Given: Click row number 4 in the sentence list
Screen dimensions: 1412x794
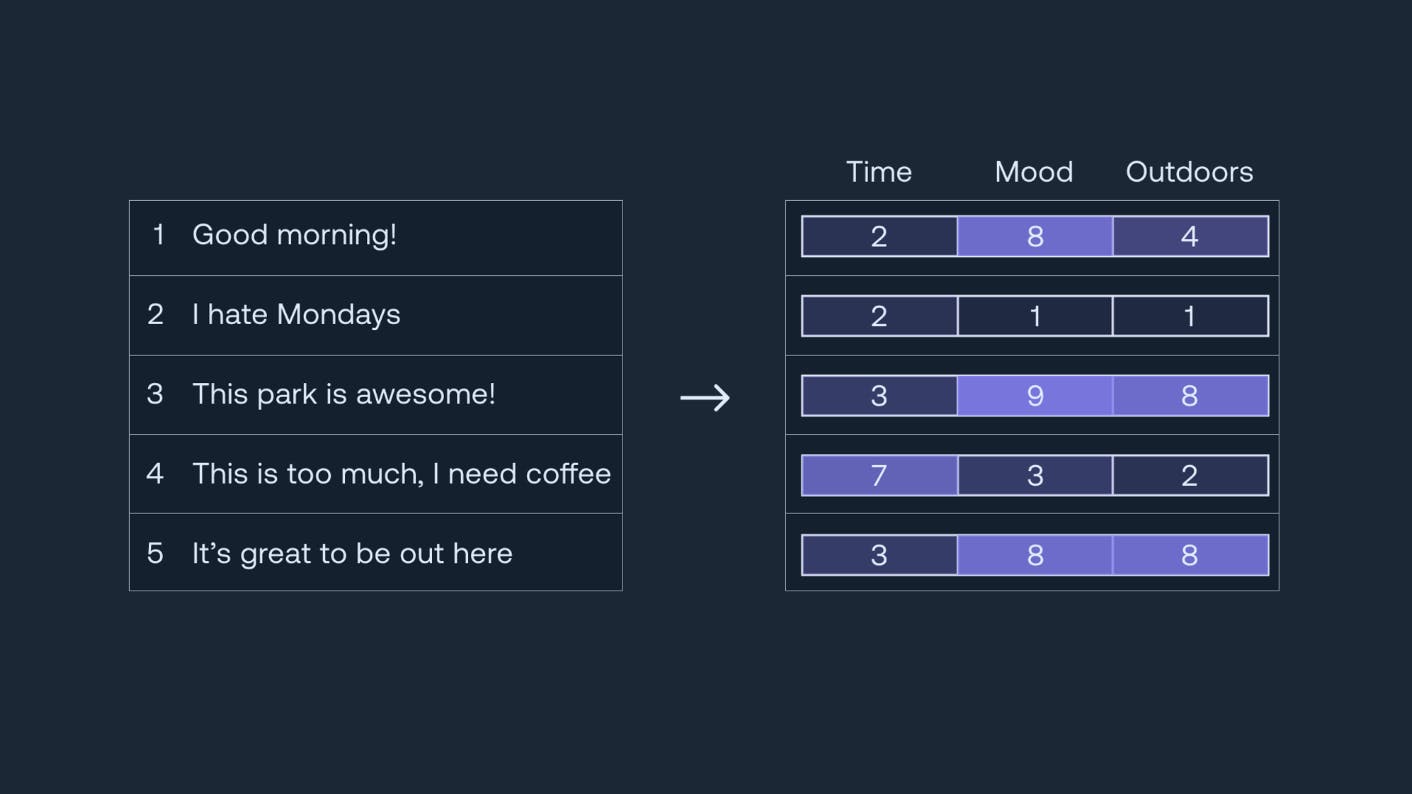Looking at the screenshot, I should [155, 474].
